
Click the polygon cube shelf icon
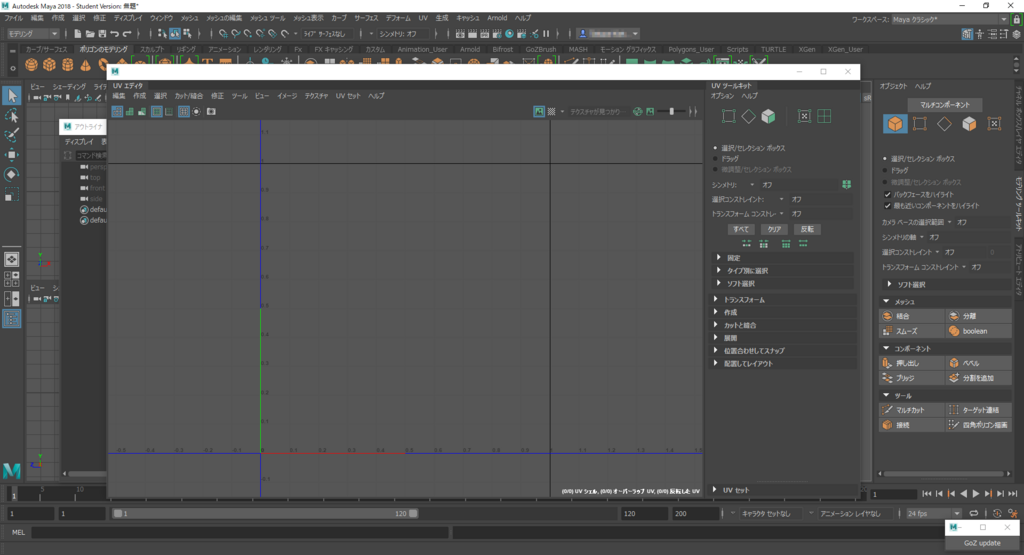point(50,64)
